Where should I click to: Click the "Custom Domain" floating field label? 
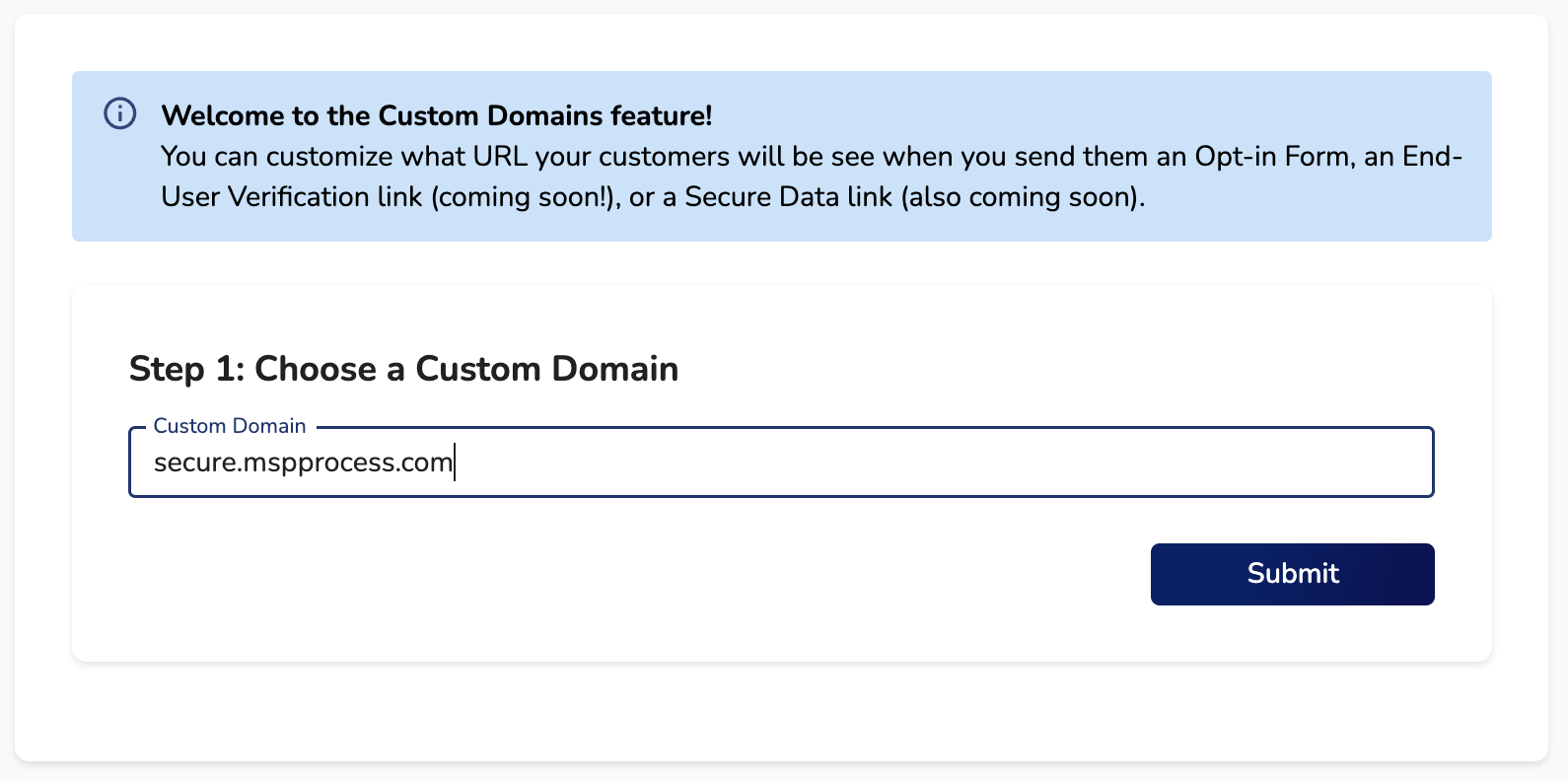click(230, 426)
